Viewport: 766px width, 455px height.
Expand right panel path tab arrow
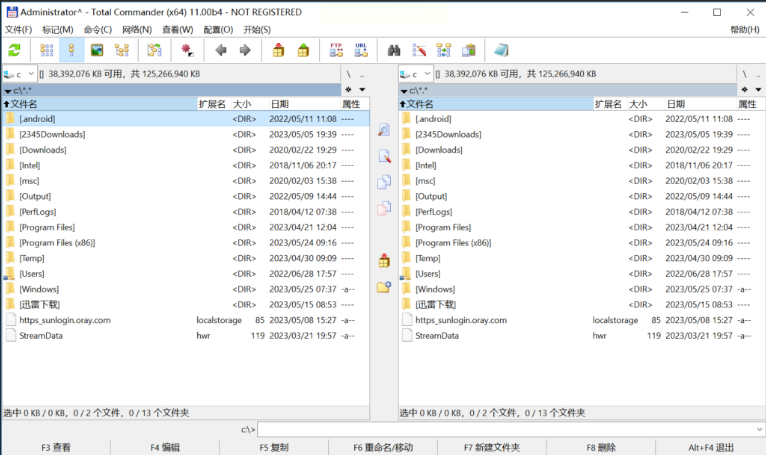(x=404, y=91)
